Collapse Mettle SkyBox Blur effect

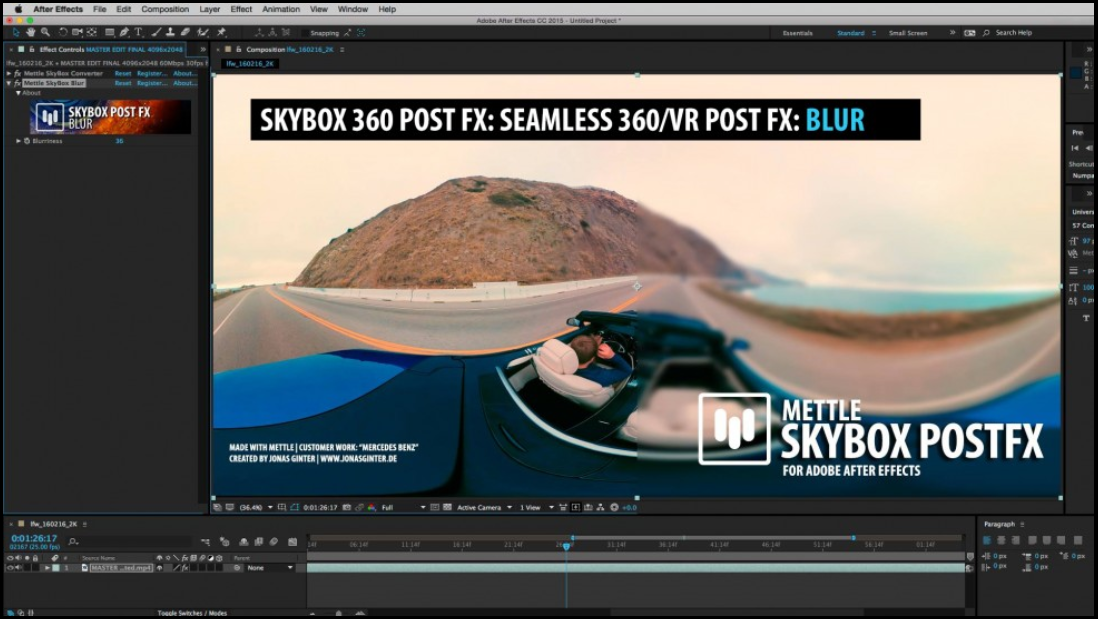[x=9, y=83]
